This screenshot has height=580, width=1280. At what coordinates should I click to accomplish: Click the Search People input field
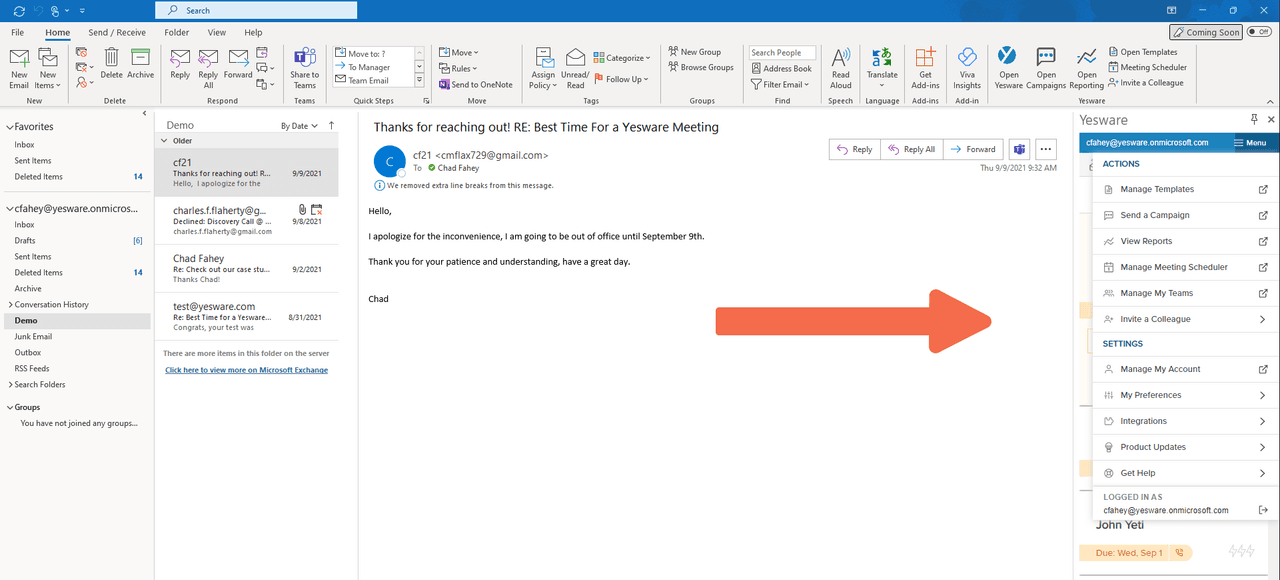pos(782,53)
